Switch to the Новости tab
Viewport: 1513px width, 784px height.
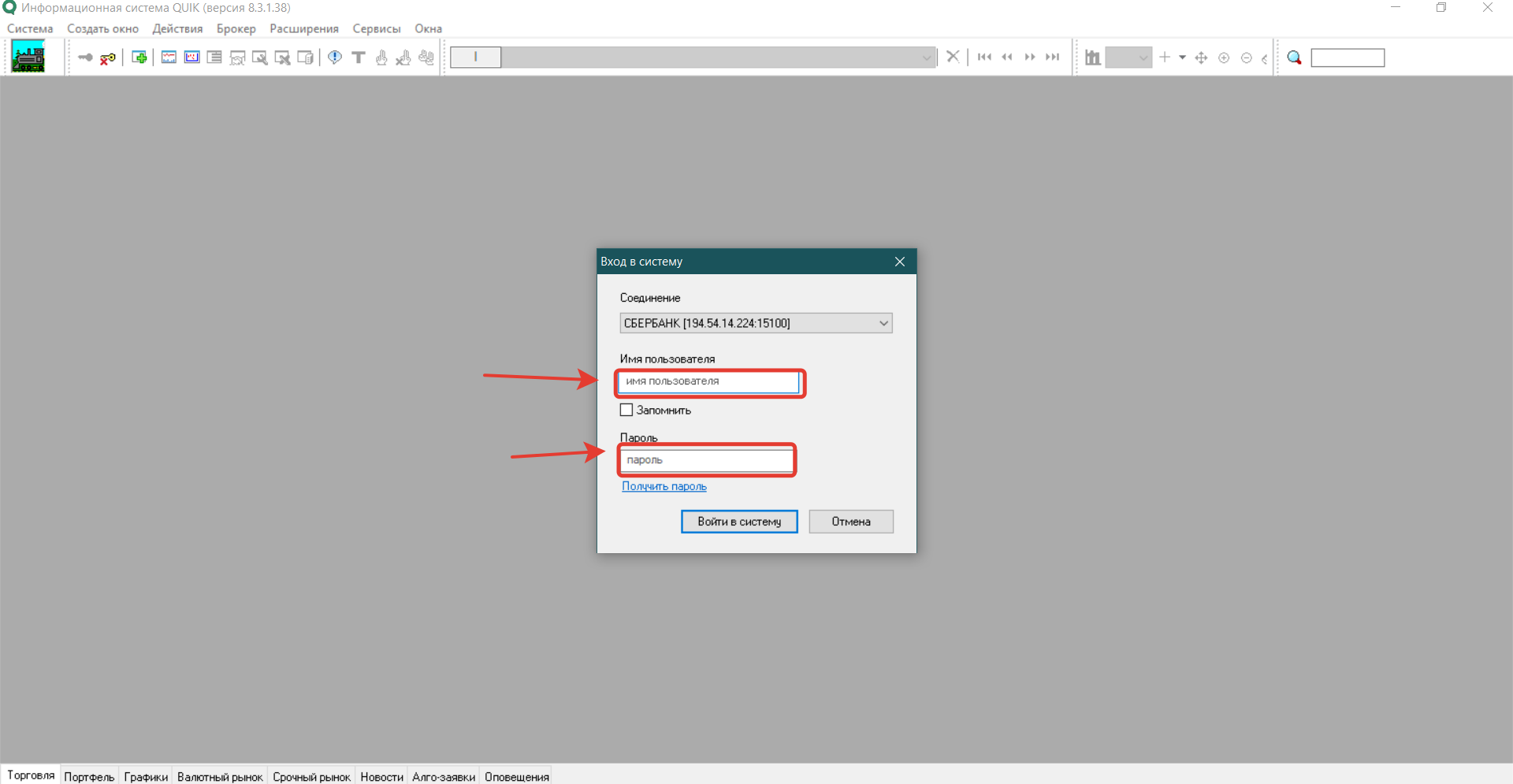pyautogui.click(x=381, y=777)
